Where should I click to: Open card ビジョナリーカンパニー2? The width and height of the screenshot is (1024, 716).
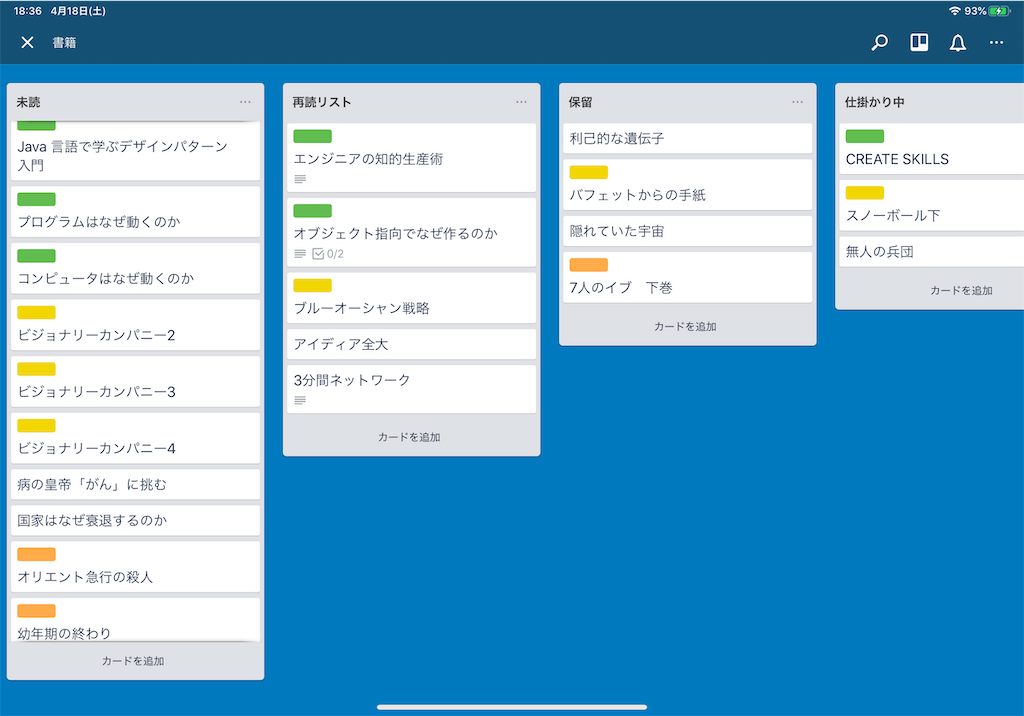tap(135, 325)
